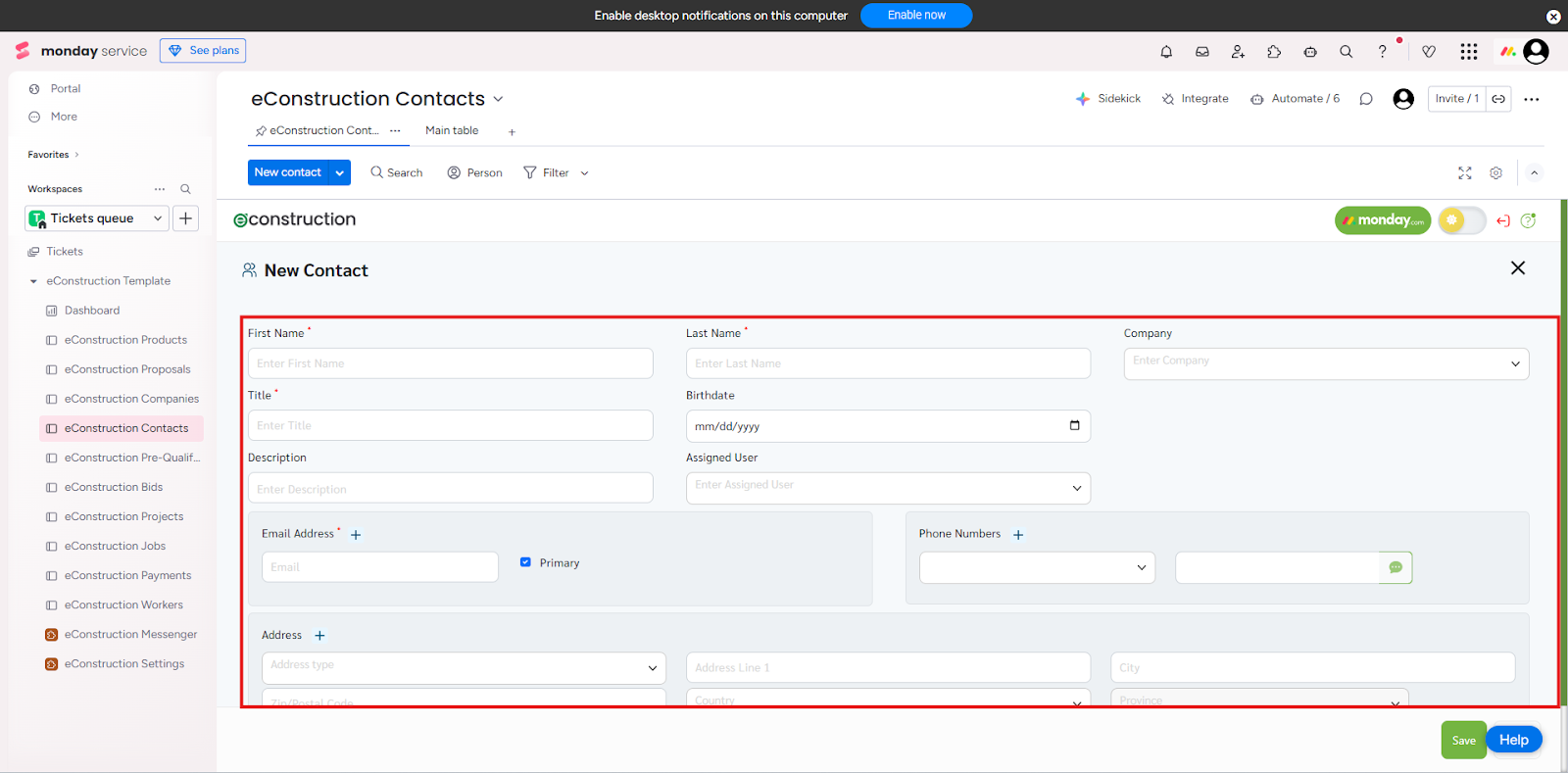Open the Assigned User dropdown
1568x773 pixels.
point(1076,488)
